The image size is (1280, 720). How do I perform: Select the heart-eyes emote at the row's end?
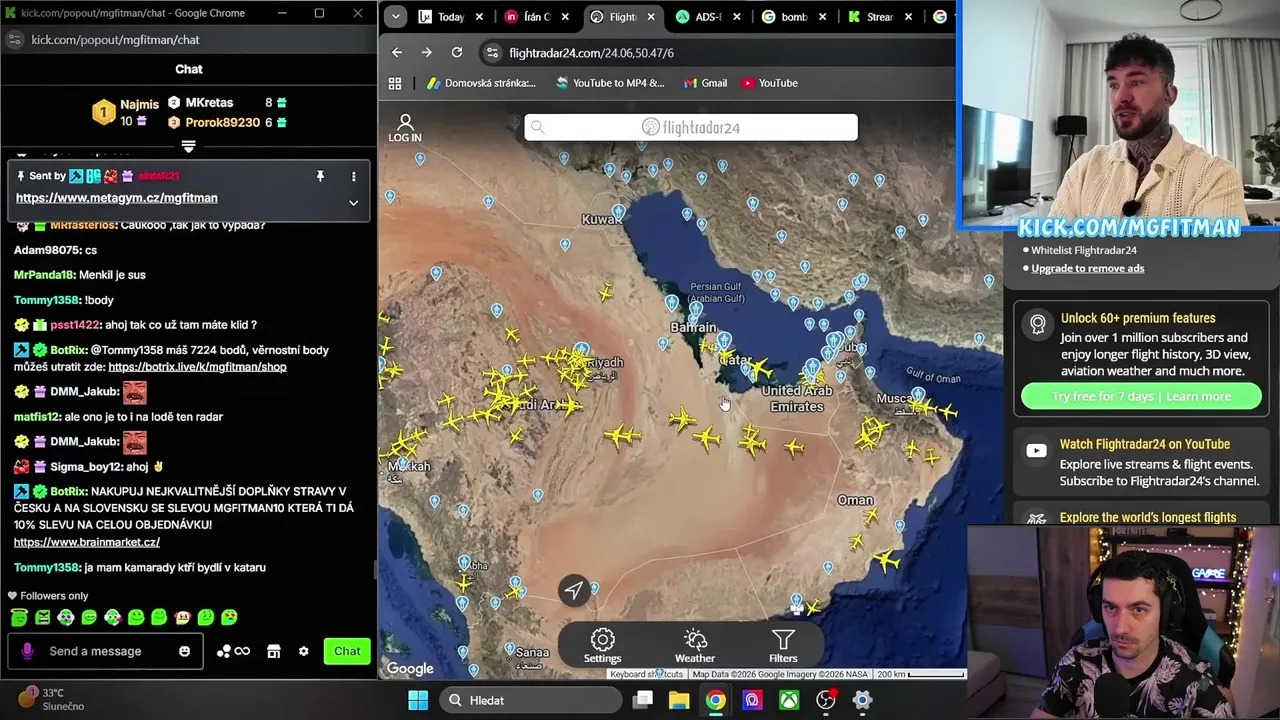229,617
